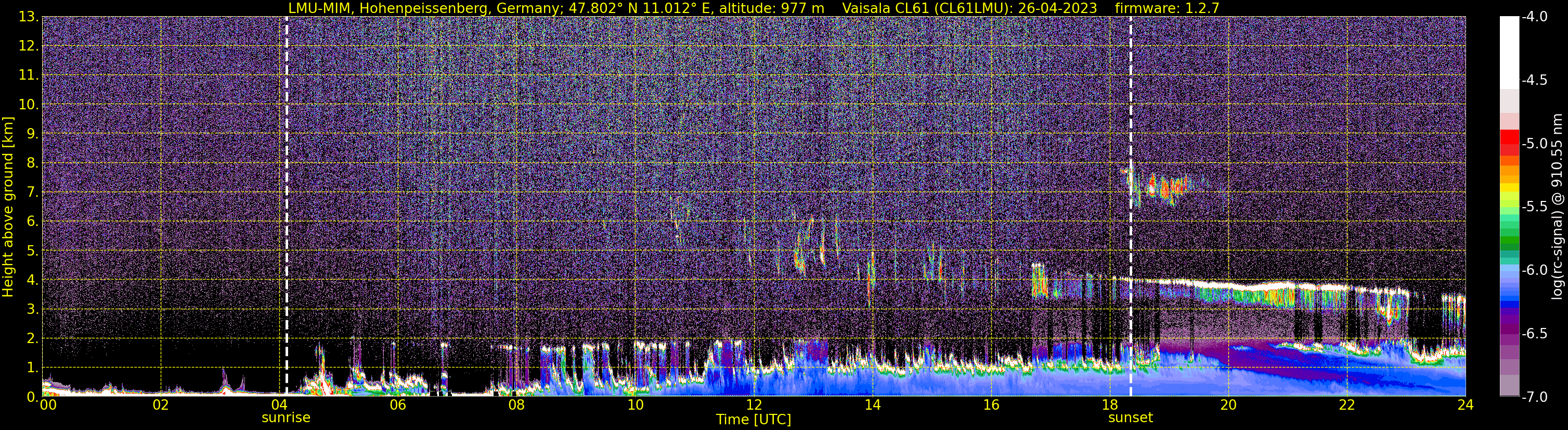Click the "-7.0" colorbar tick label

[x=1535, y=397]
